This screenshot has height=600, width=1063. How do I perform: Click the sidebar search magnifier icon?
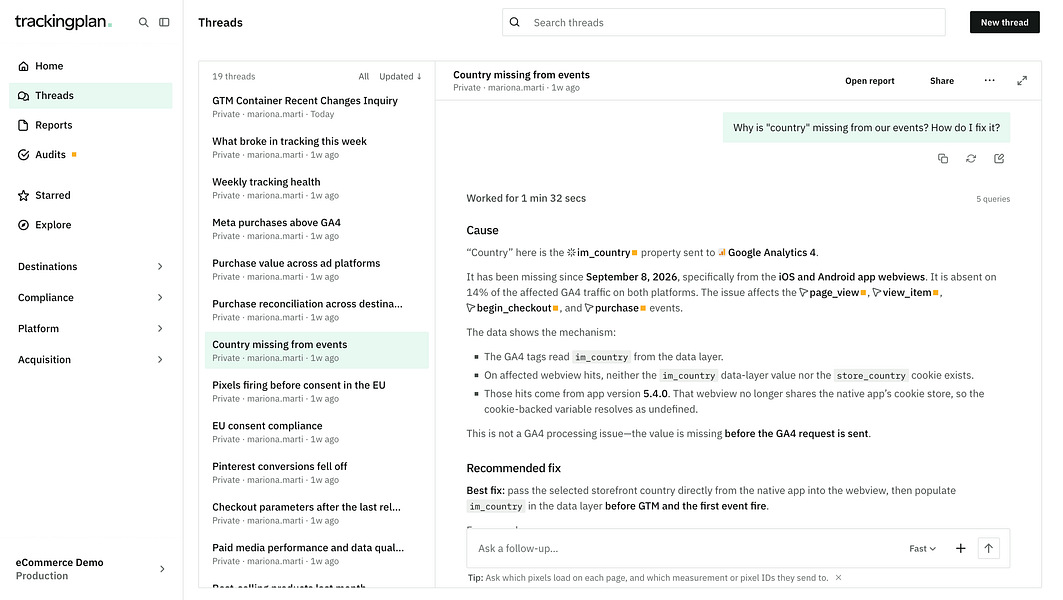pyautogui.click(x=143, y=22)
